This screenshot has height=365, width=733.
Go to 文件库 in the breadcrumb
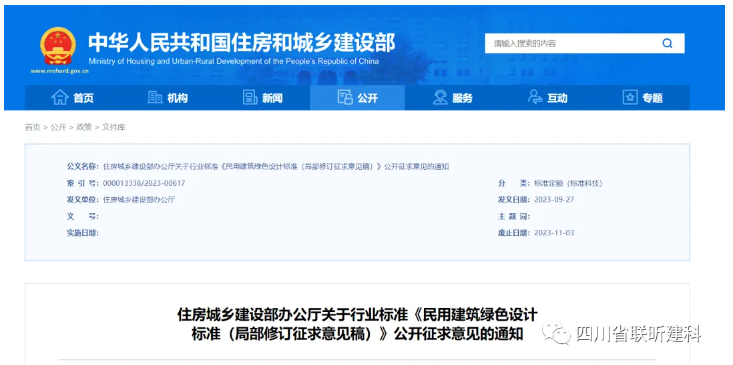(x=114, y=127)
